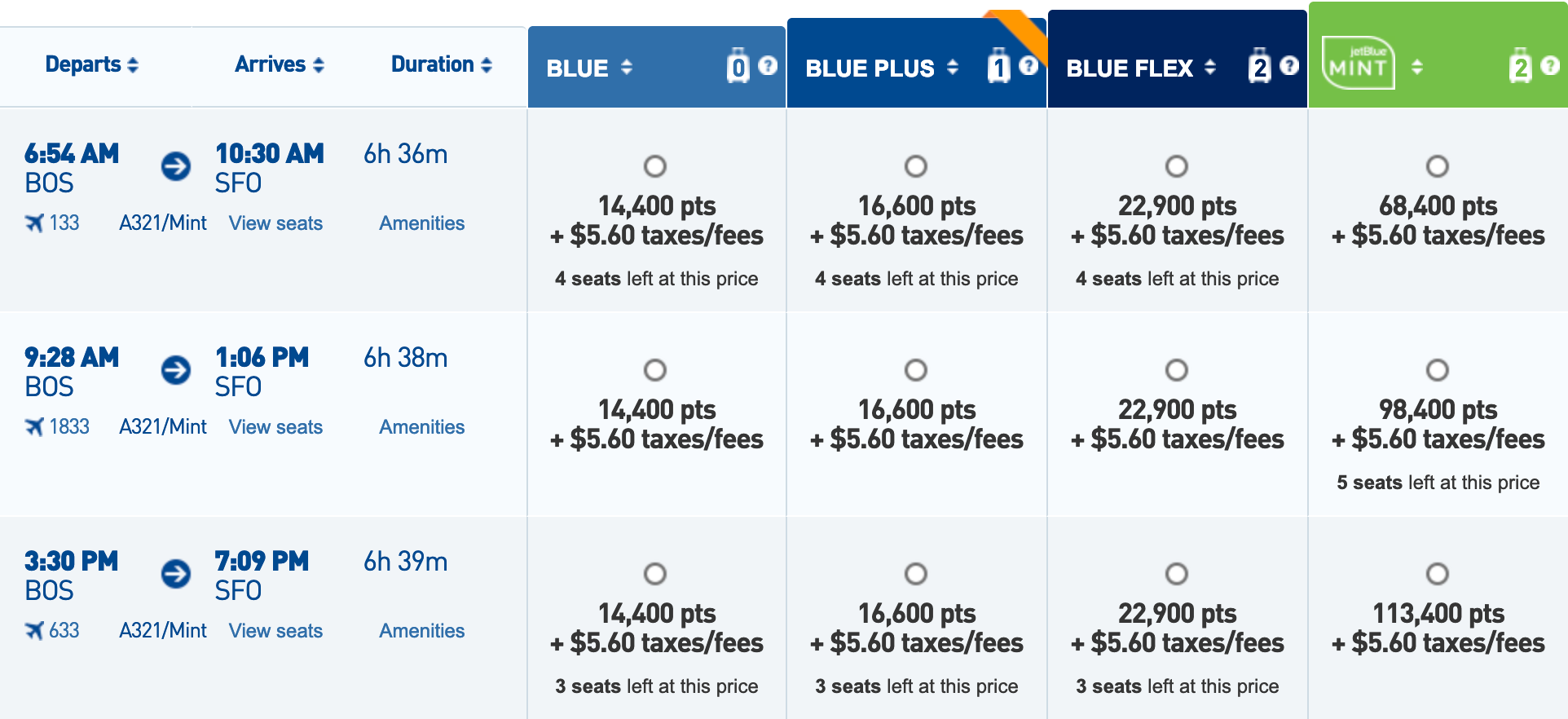Click the Blue Plus help question mark icon

point(1028,66)
